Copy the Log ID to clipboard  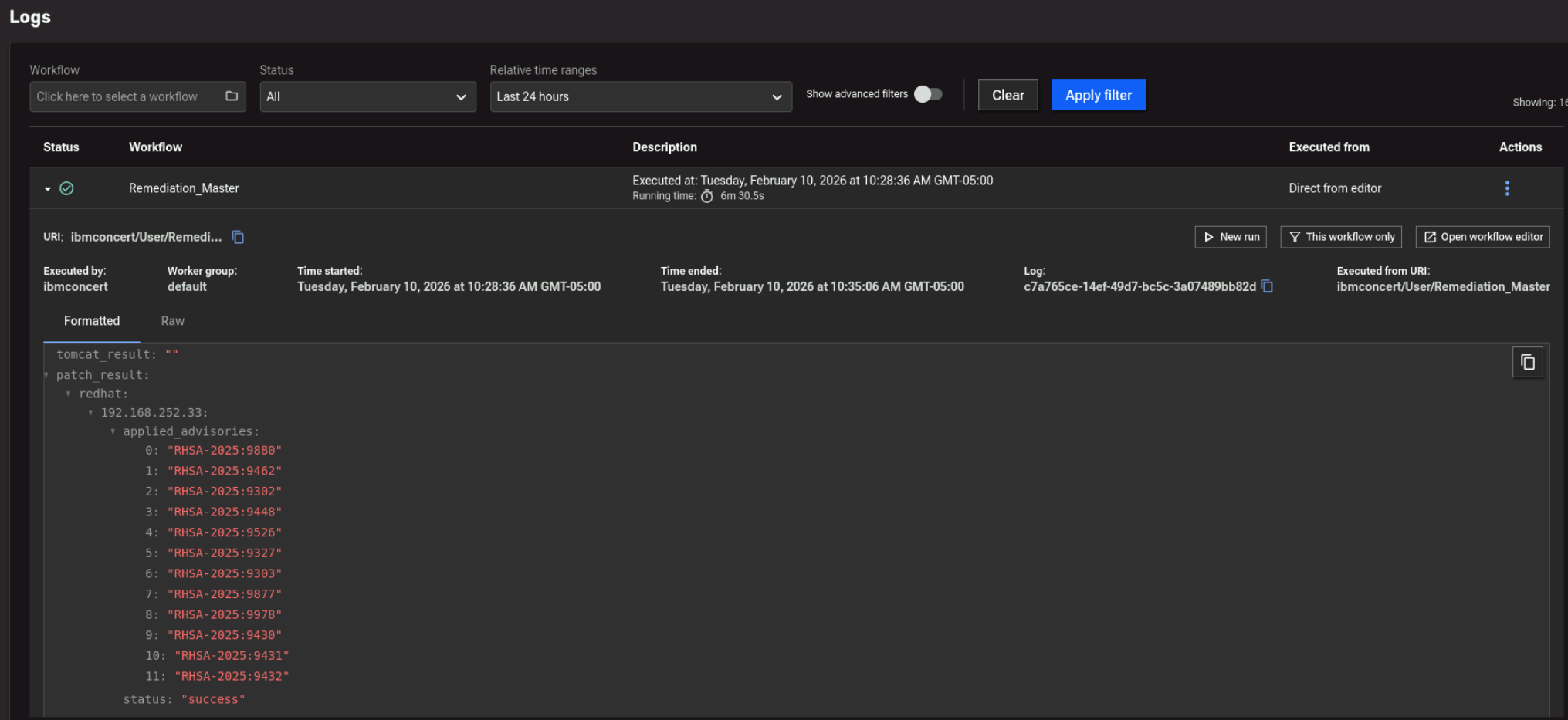coord(1267,286)
